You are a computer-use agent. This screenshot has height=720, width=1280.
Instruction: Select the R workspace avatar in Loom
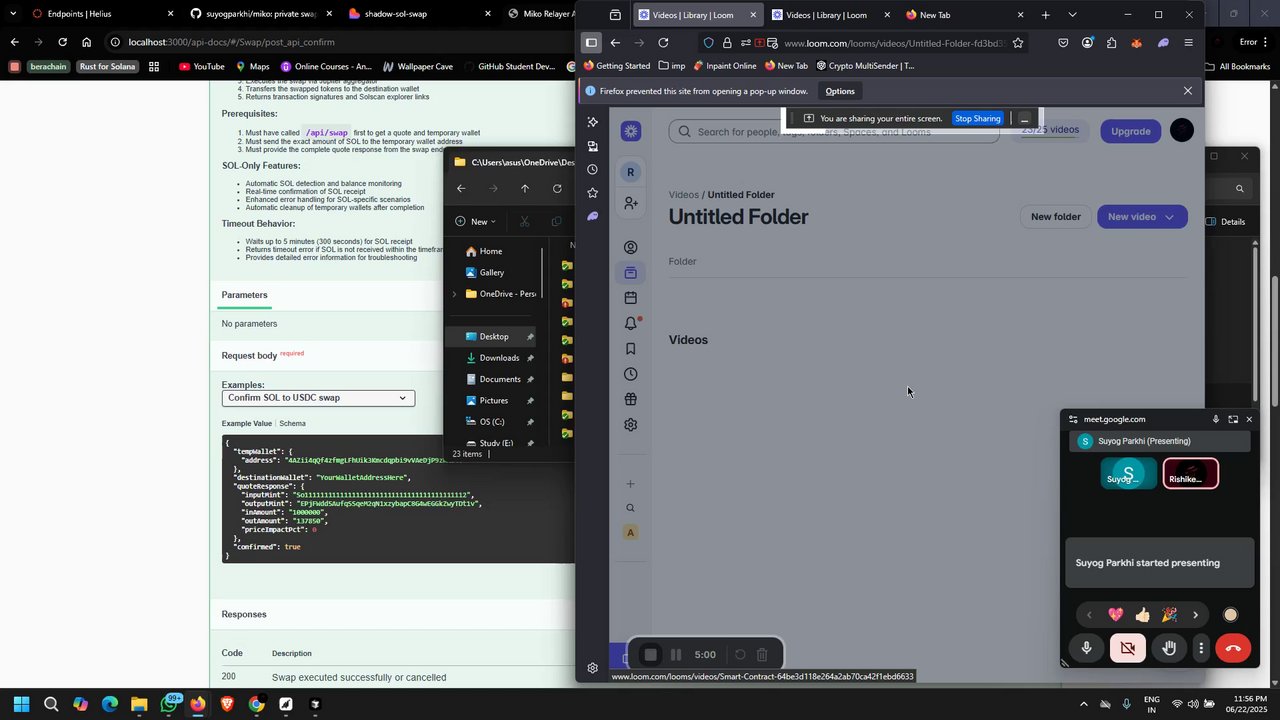630,172
